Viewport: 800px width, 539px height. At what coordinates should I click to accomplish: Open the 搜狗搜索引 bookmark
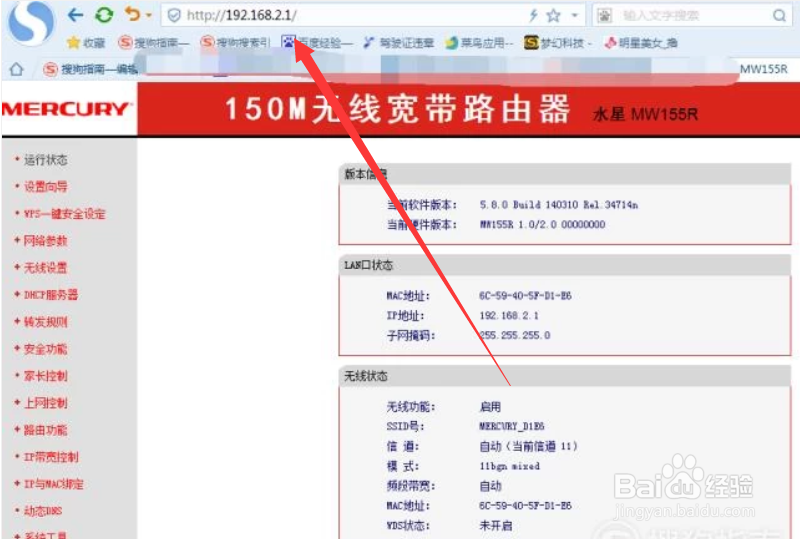[x=235, y=42]
